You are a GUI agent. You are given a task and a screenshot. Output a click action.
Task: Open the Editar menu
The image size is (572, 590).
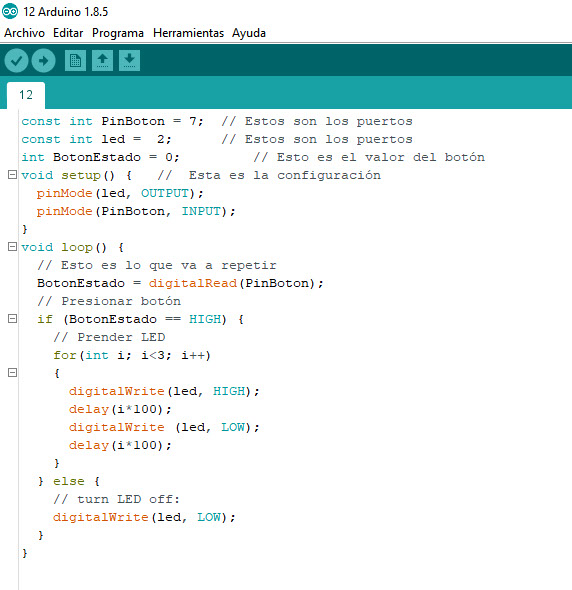coord(68,33)
